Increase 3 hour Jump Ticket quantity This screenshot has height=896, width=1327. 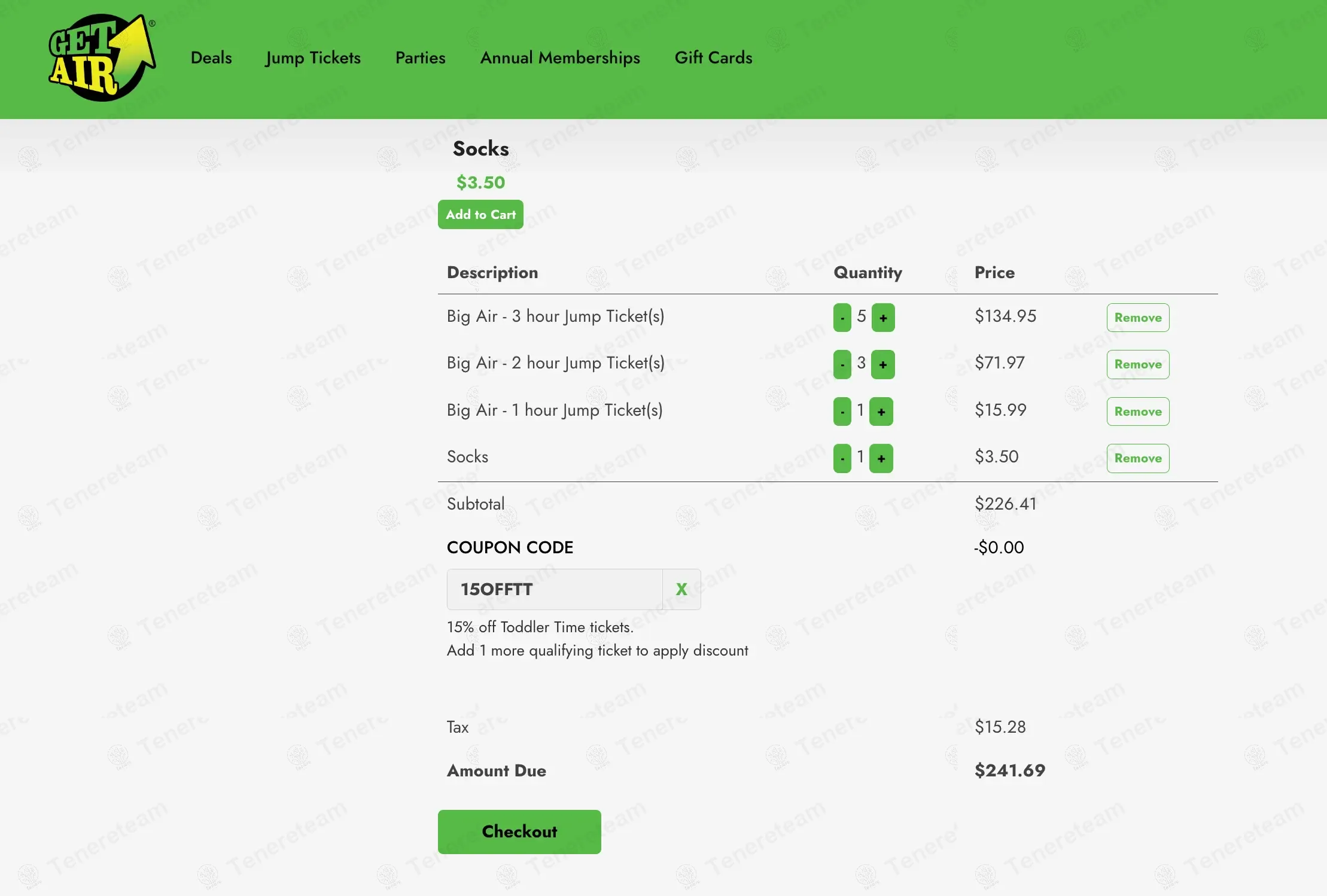(883, 318)
